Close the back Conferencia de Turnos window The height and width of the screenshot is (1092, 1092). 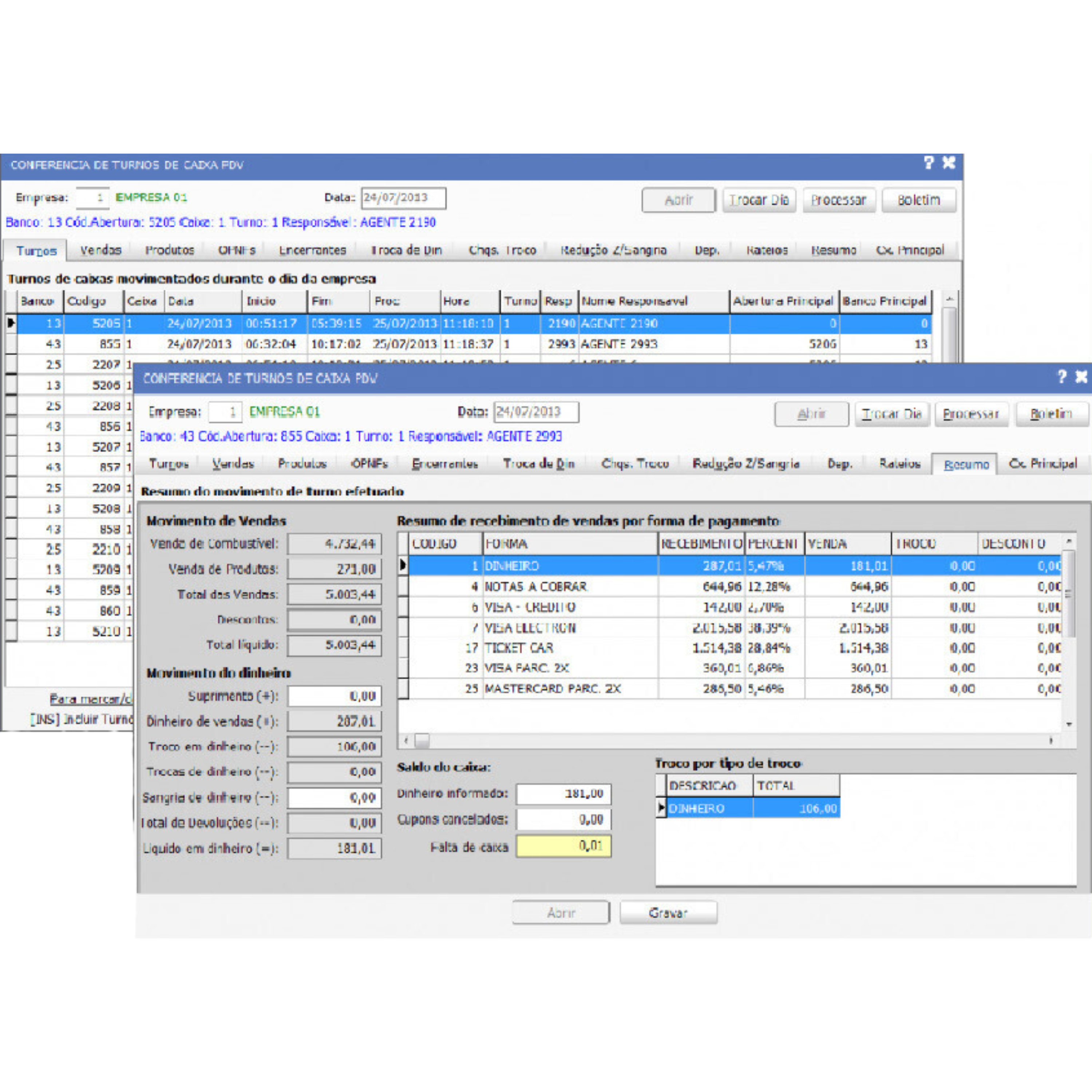click(949, 163)
